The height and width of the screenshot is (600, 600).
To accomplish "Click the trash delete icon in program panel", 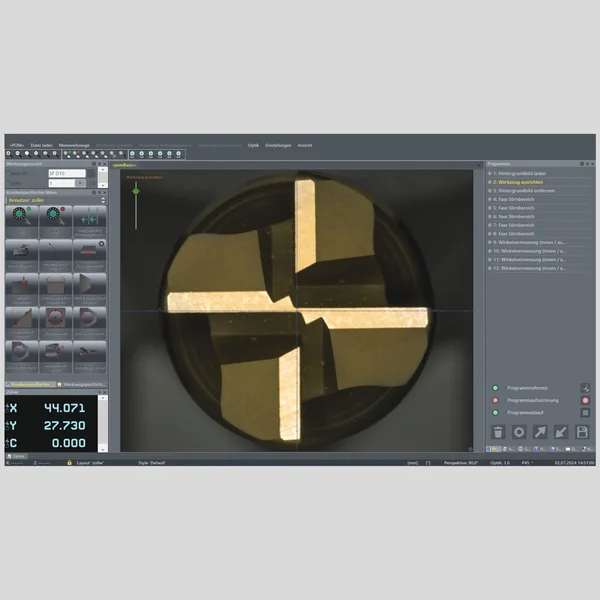I will click(x=498, y=432).
